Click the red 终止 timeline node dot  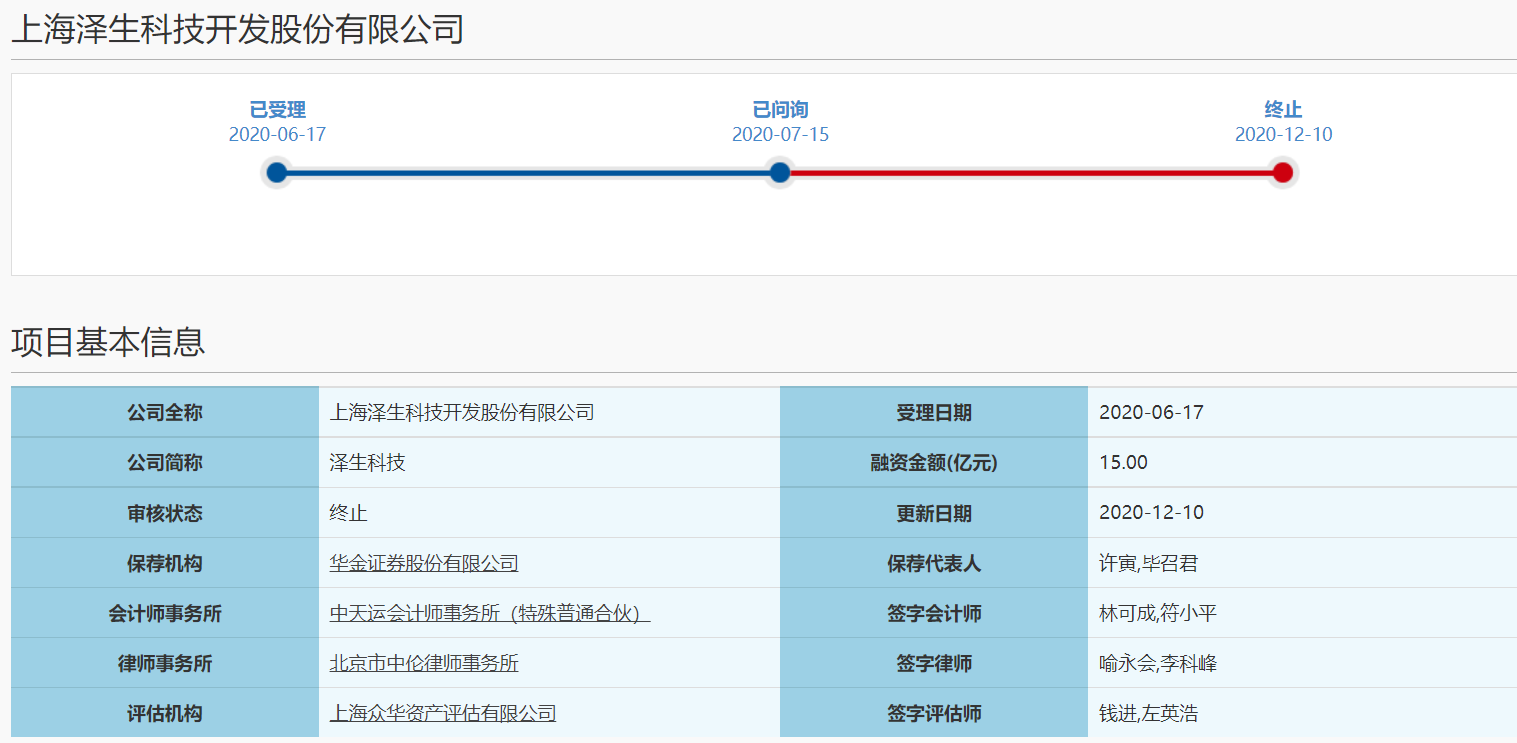click(1283, 173)
